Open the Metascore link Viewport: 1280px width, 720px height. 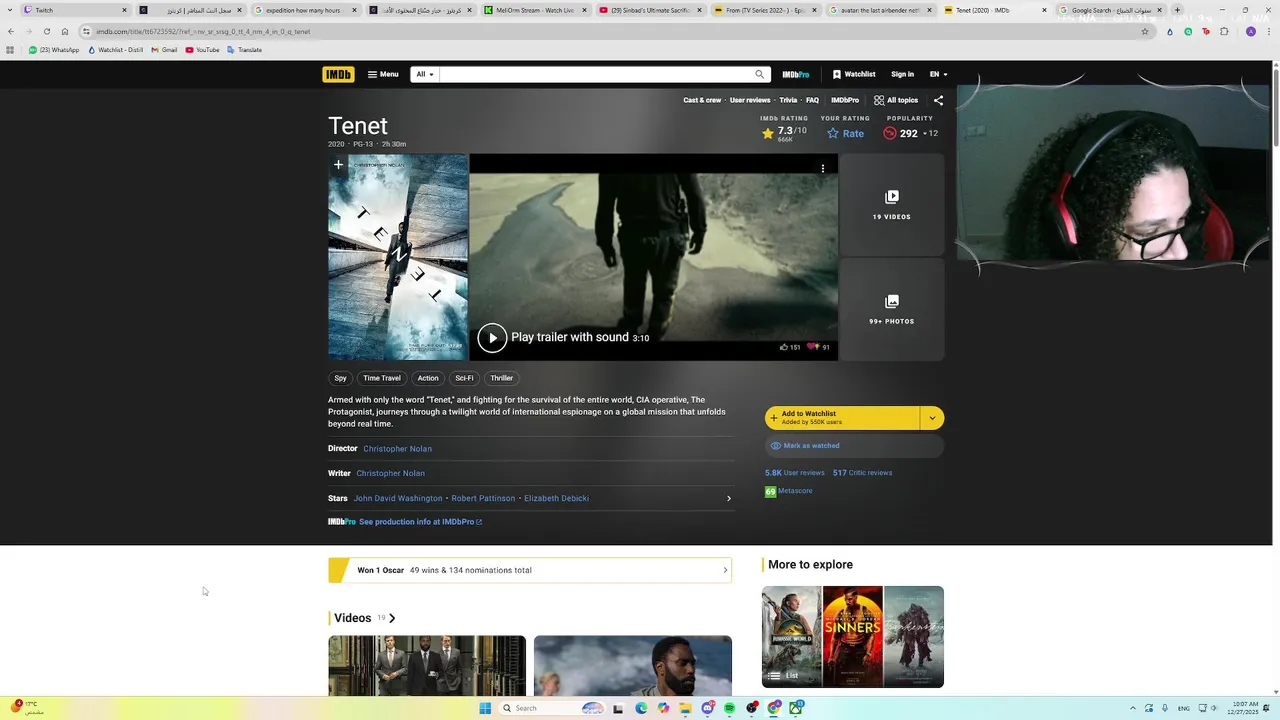pyautogui.click(x=789, y=491)
